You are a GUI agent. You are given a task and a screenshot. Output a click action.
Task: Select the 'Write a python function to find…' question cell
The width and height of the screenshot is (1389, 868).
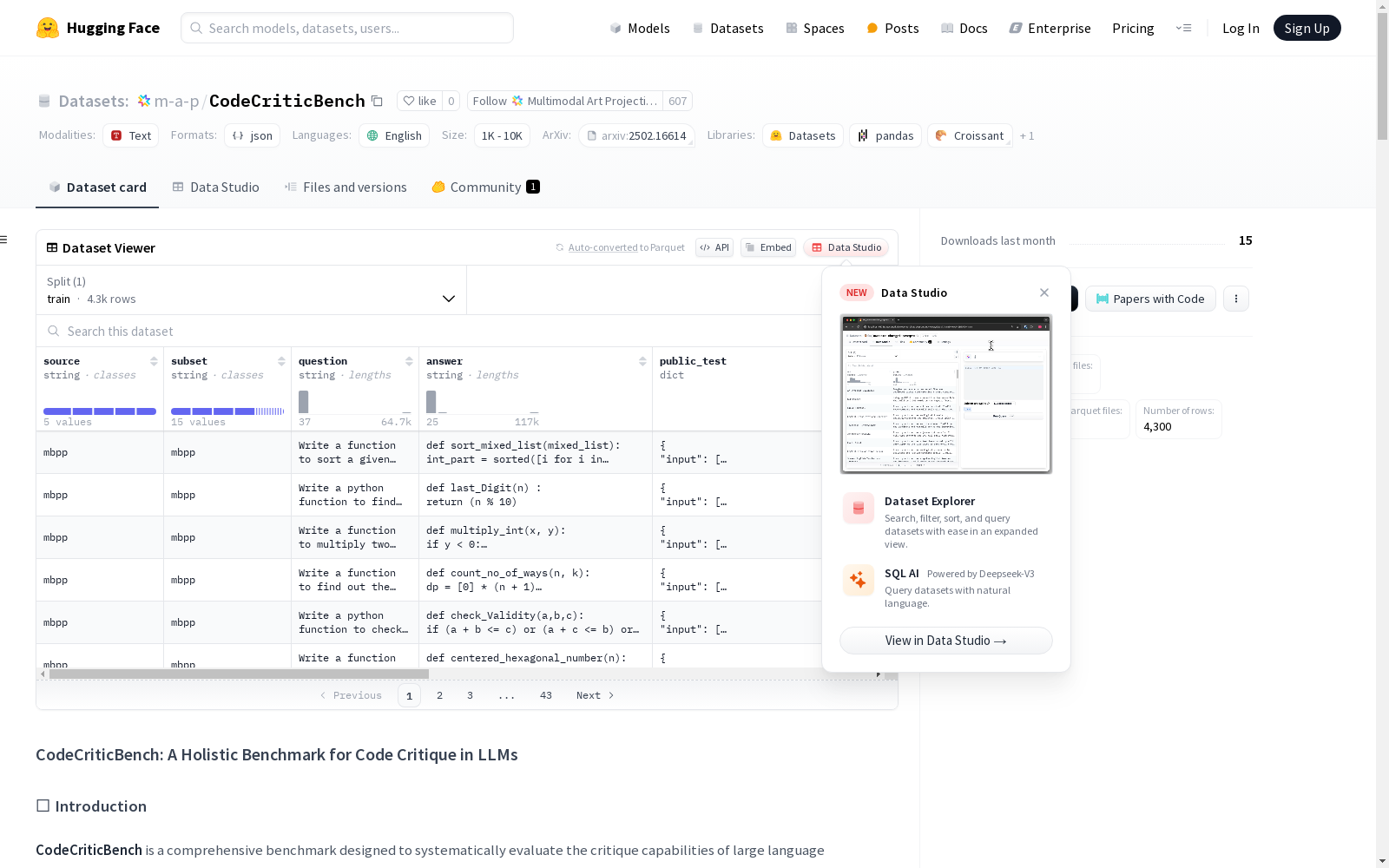(355, 495)
